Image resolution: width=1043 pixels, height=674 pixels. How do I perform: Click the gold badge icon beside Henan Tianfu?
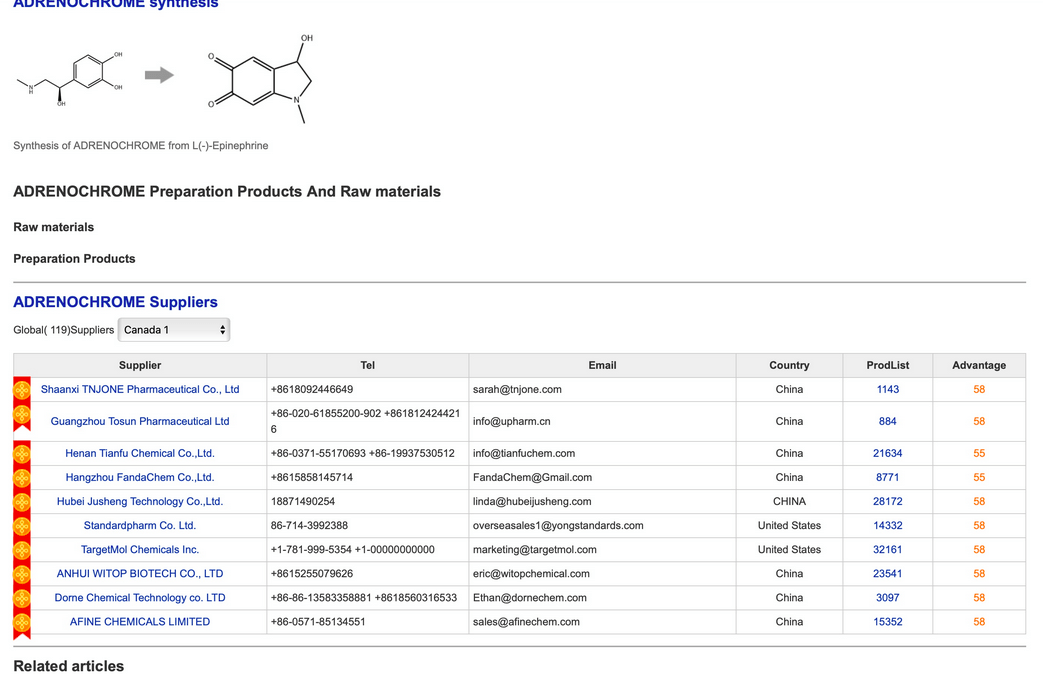pos(22,454)
